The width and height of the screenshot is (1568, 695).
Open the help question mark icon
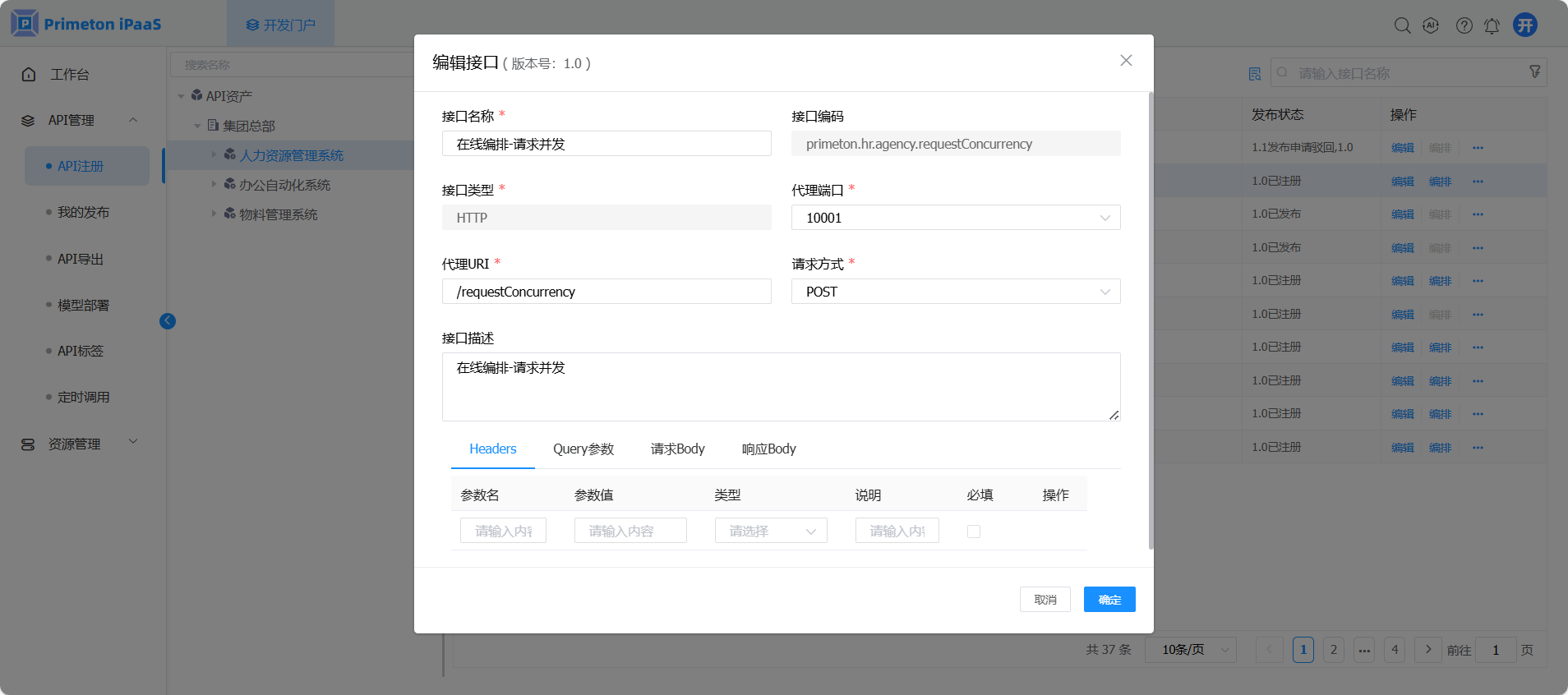(x=1464, y=25)
